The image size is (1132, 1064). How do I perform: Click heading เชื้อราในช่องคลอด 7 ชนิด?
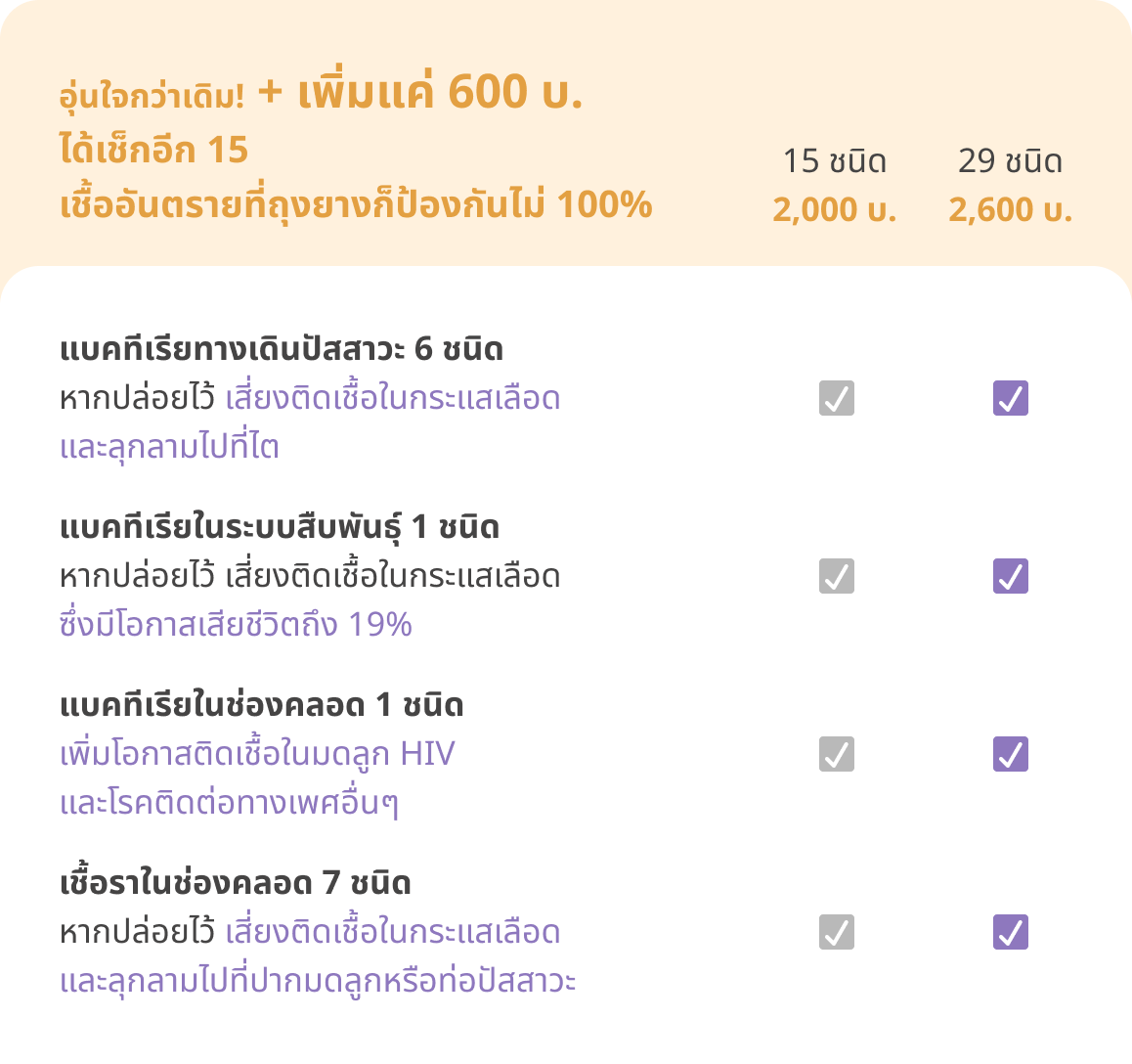click(x=236, y=883)
